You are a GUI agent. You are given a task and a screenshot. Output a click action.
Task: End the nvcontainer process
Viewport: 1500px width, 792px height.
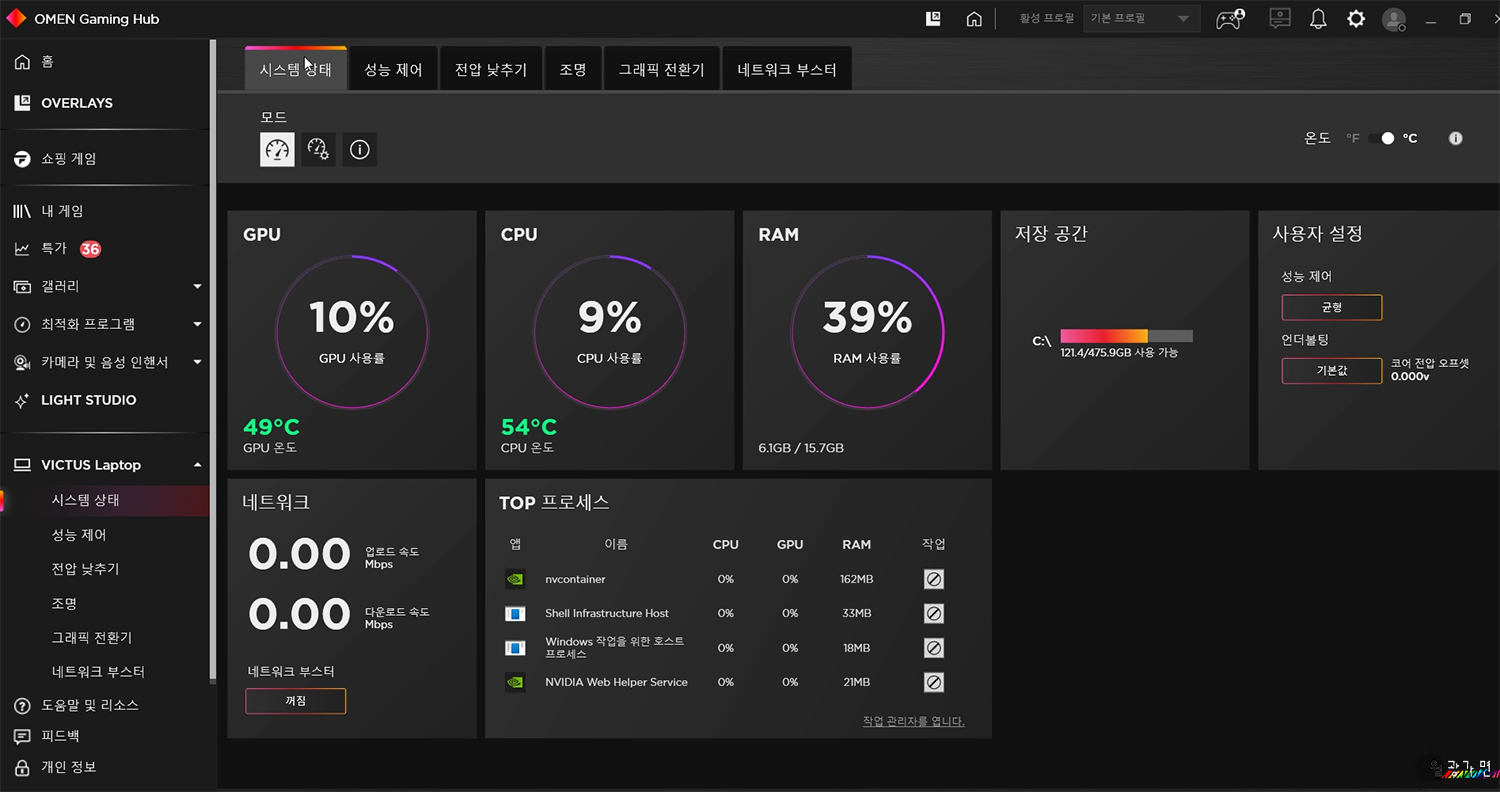933,579
